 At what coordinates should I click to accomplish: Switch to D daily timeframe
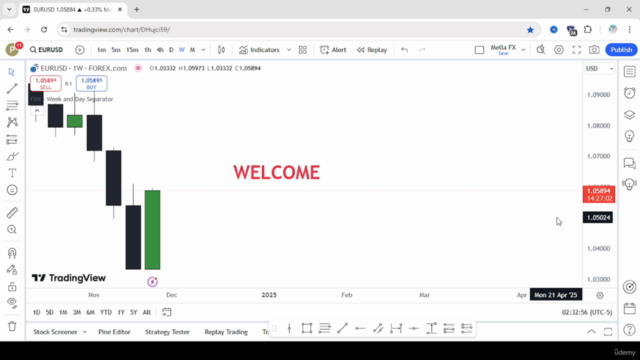tap(171, 50)
